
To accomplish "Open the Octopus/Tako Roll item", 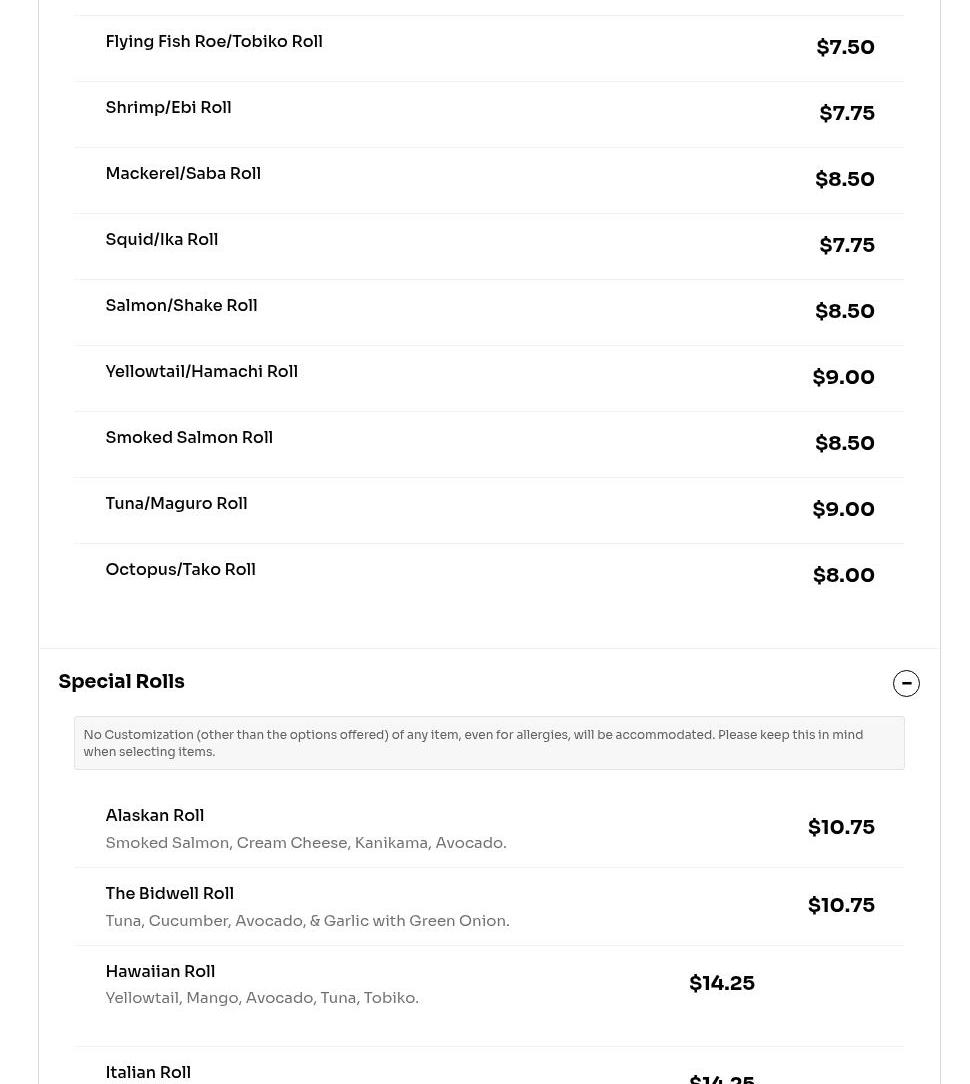I will (180, 570).
